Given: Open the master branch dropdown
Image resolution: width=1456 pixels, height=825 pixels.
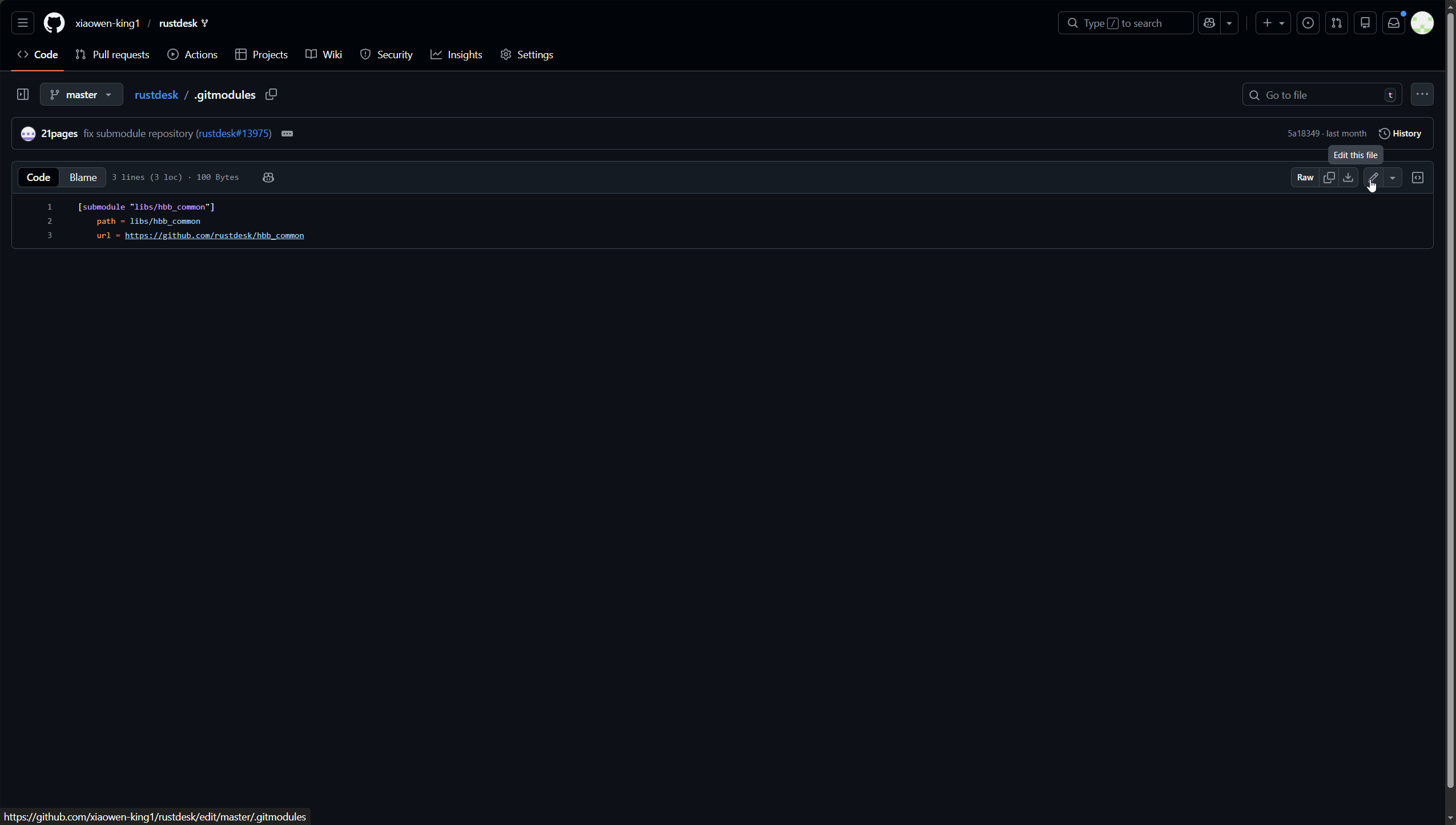Looking at the screenshot, I should [82, 94].
